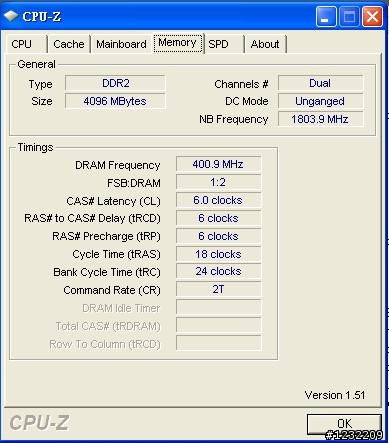Click the 1803.9 MHz NB Frequency value
This screenshot has width=389, height=443.
tap(320, 119)
